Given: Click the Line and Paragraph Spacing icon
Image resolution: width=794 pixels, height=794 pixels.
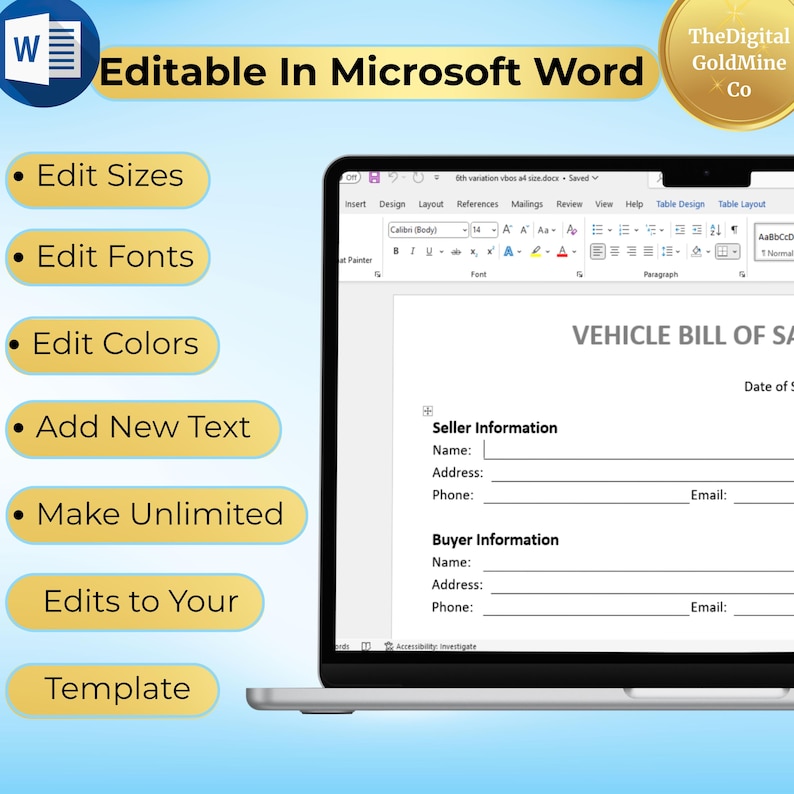Looking at the screenshot, I should 667,251.
